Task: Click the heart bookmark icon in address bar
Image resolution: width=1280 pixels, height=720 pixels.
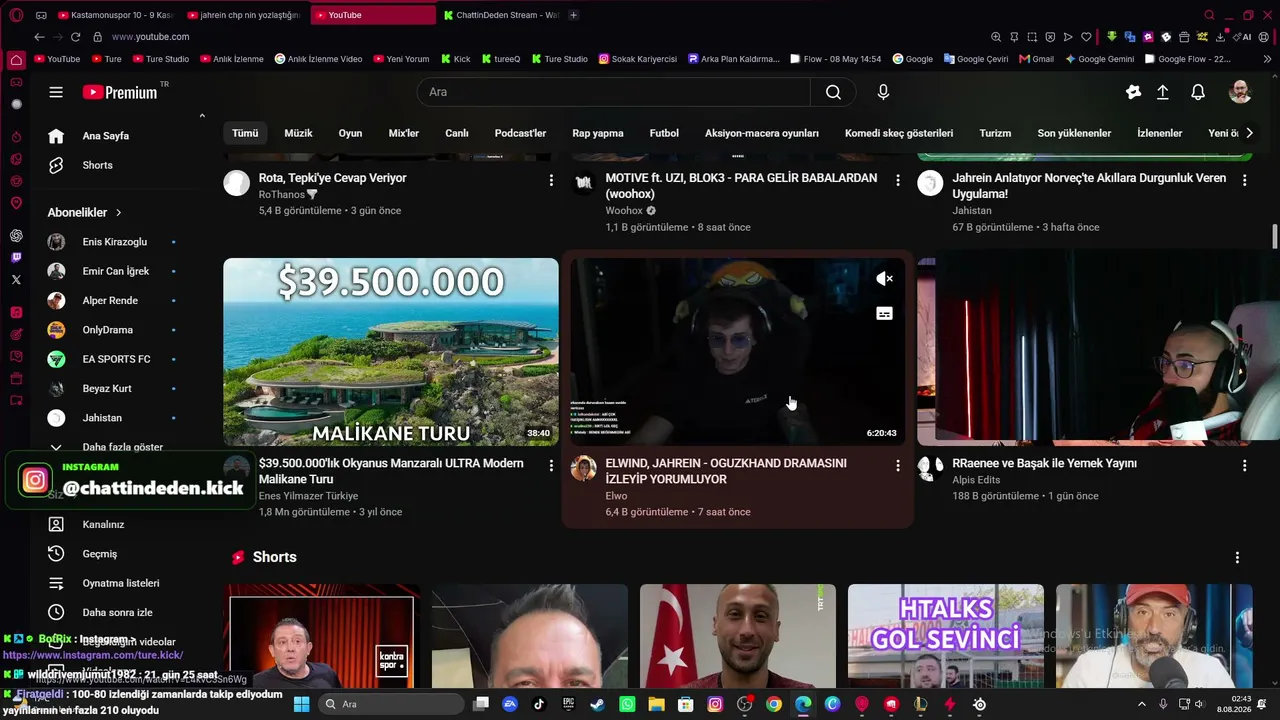Action: 1086,37
